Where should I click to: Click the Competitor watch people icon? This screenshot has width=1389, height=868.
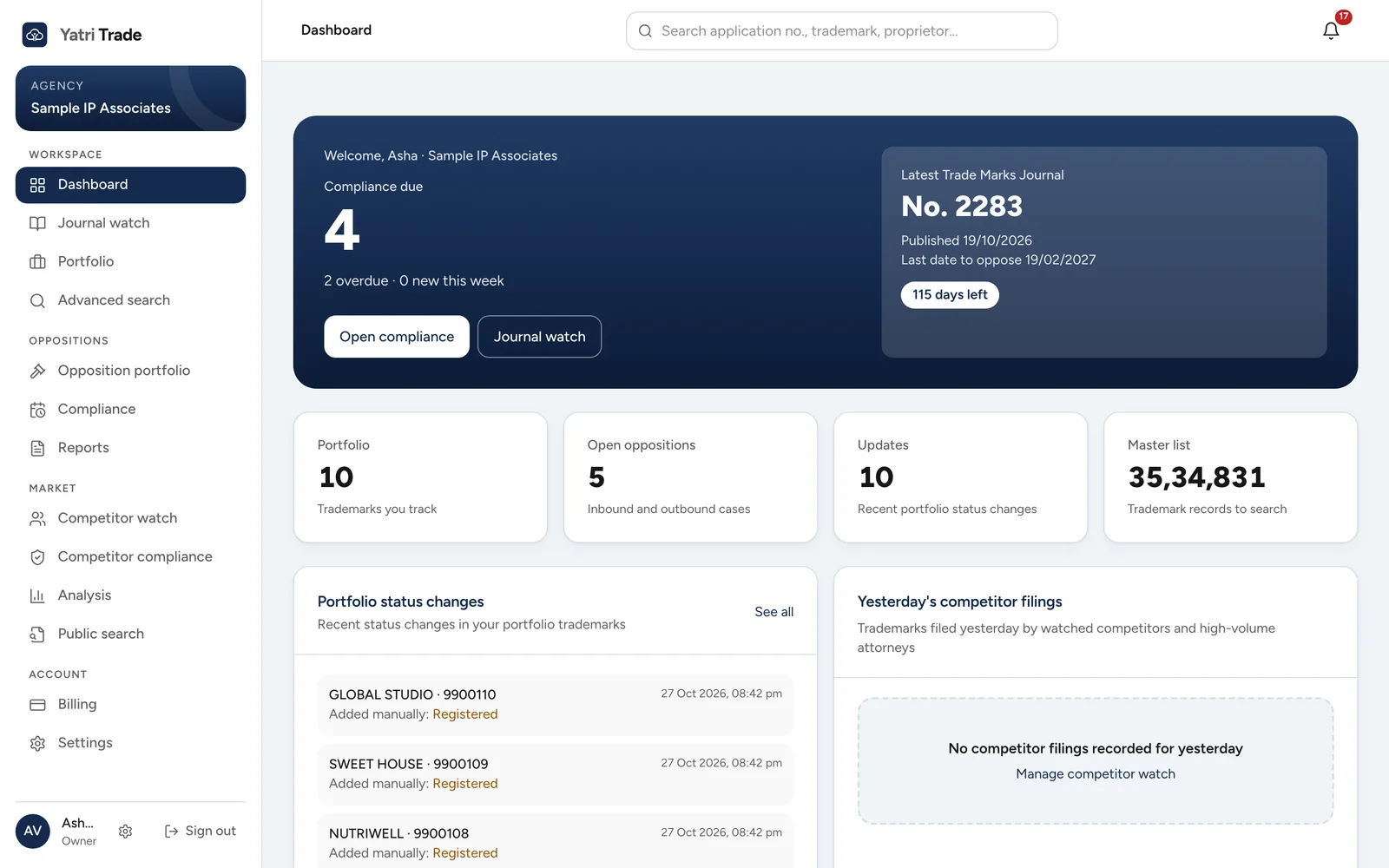tap(37, 518)
